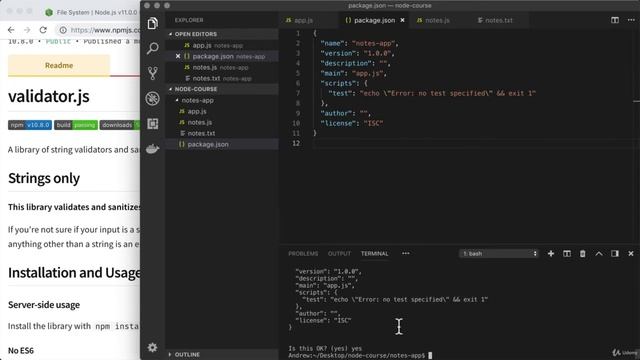The width and height of the screenshot is (640, 360).
Task: Click the npm version badge
Action: point(30,125)
